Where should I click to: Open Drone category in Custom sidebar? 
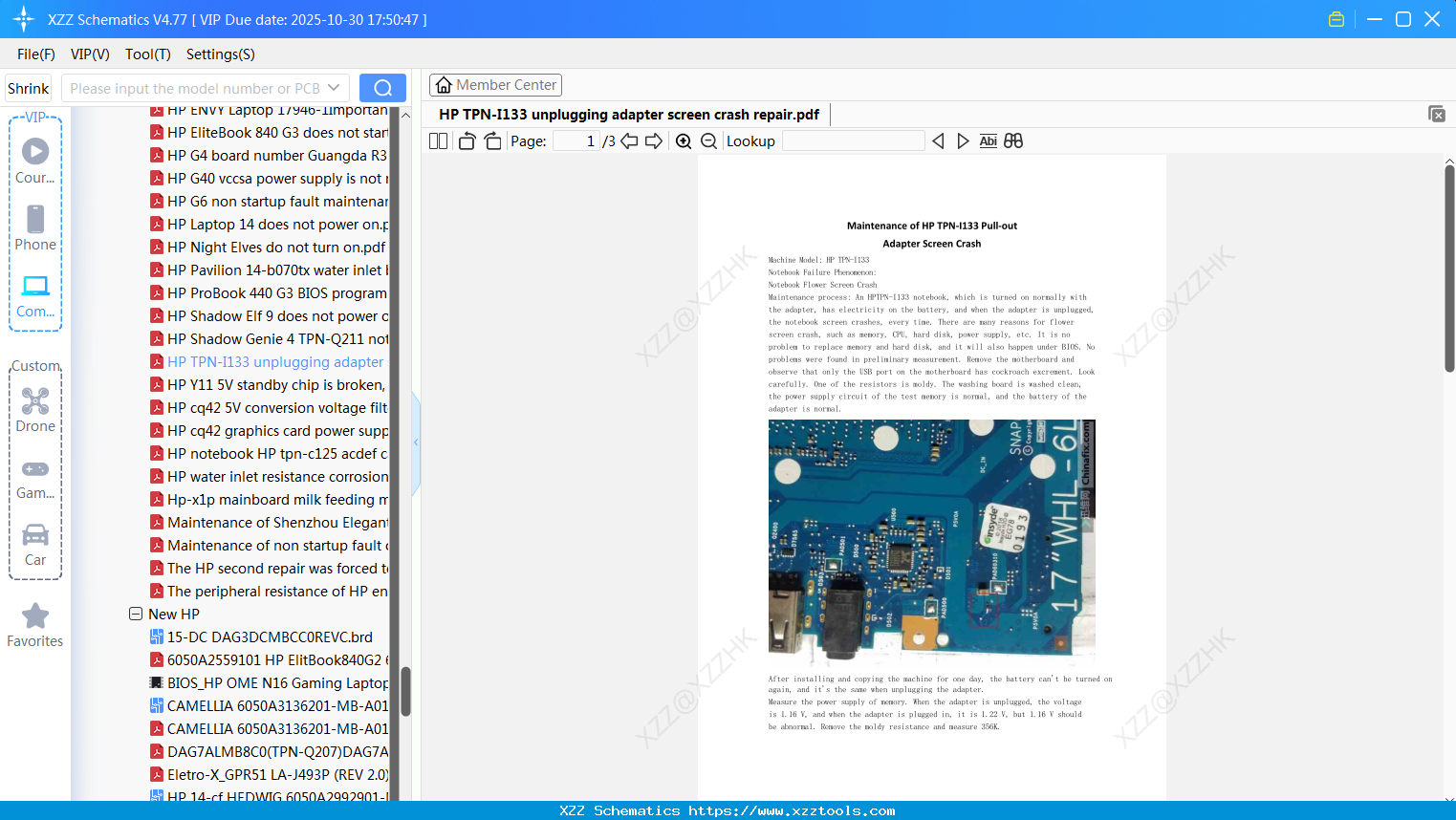point(35,410)
